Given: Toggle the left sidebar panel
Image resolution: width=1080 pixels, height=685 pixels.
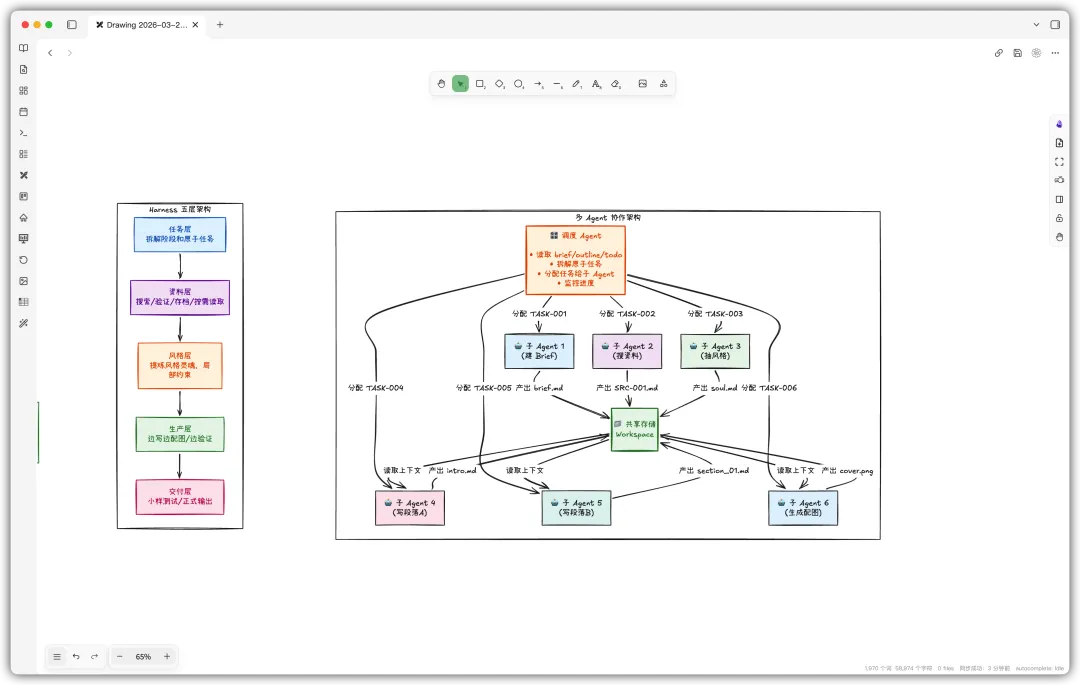Looking at the screenshot, I should 71,24.
